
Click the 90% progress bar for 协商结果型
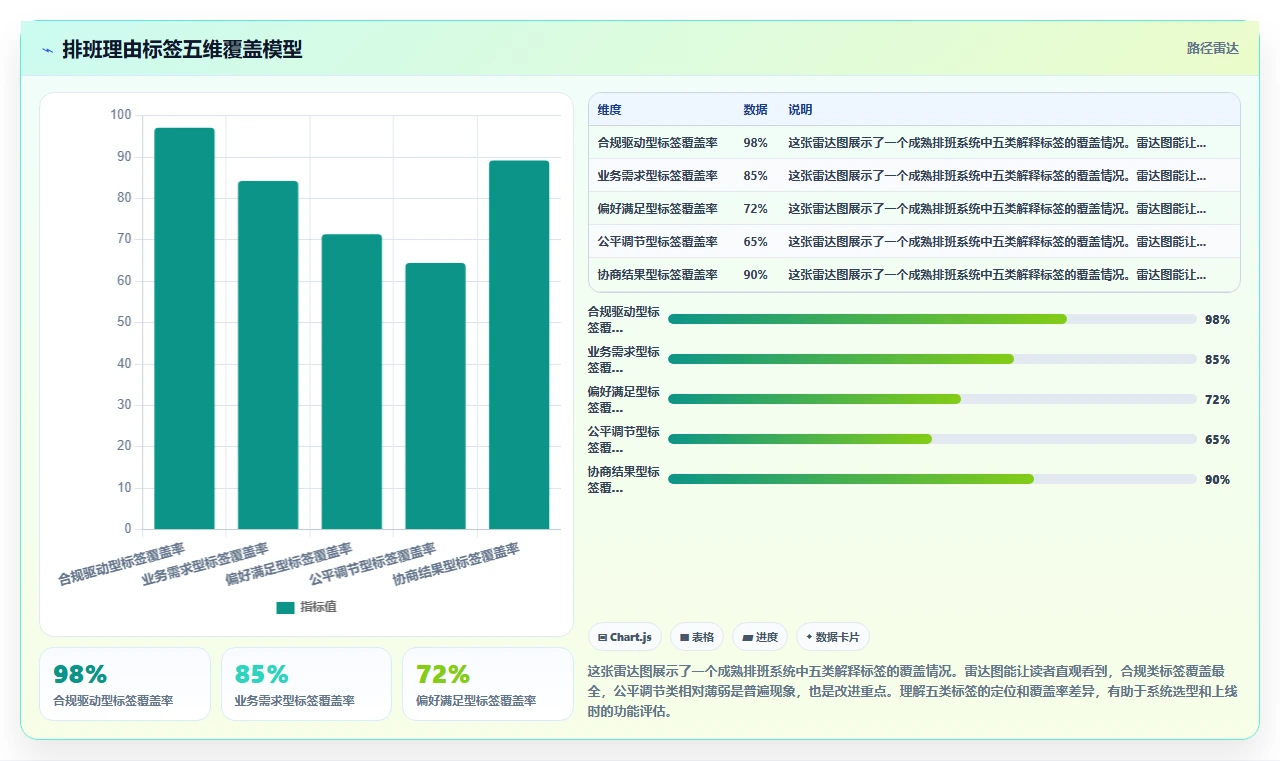pos(932,479)
